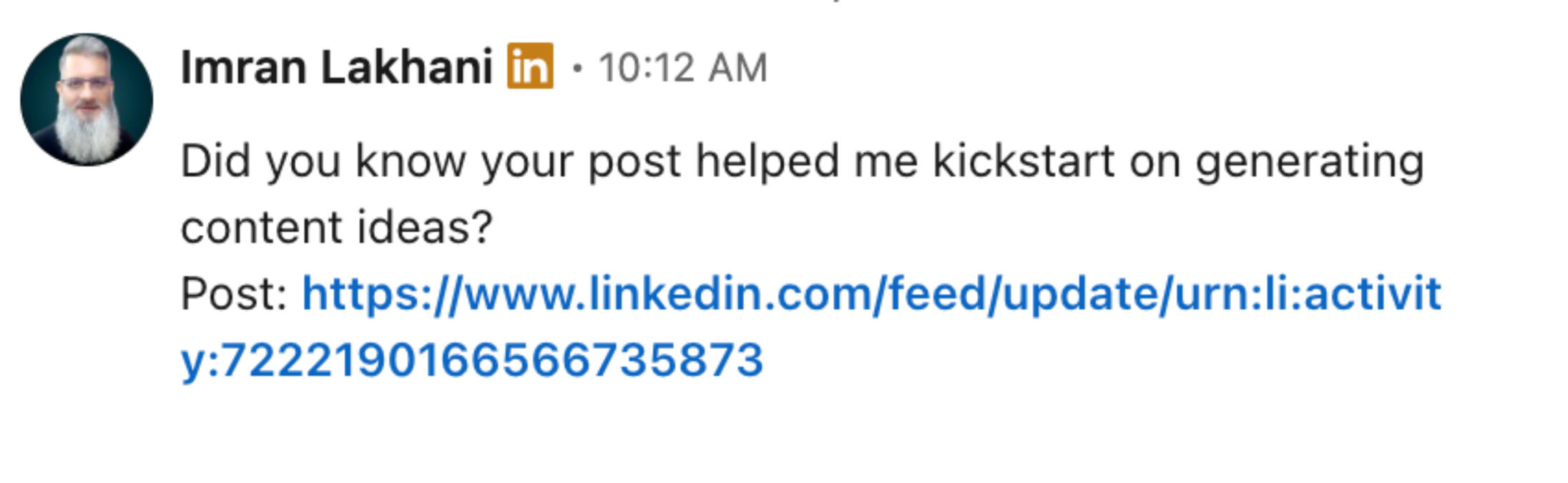Viewport: 1568px width, 483px height.
Task: Click the first name "Imran"
Action: 244,67
